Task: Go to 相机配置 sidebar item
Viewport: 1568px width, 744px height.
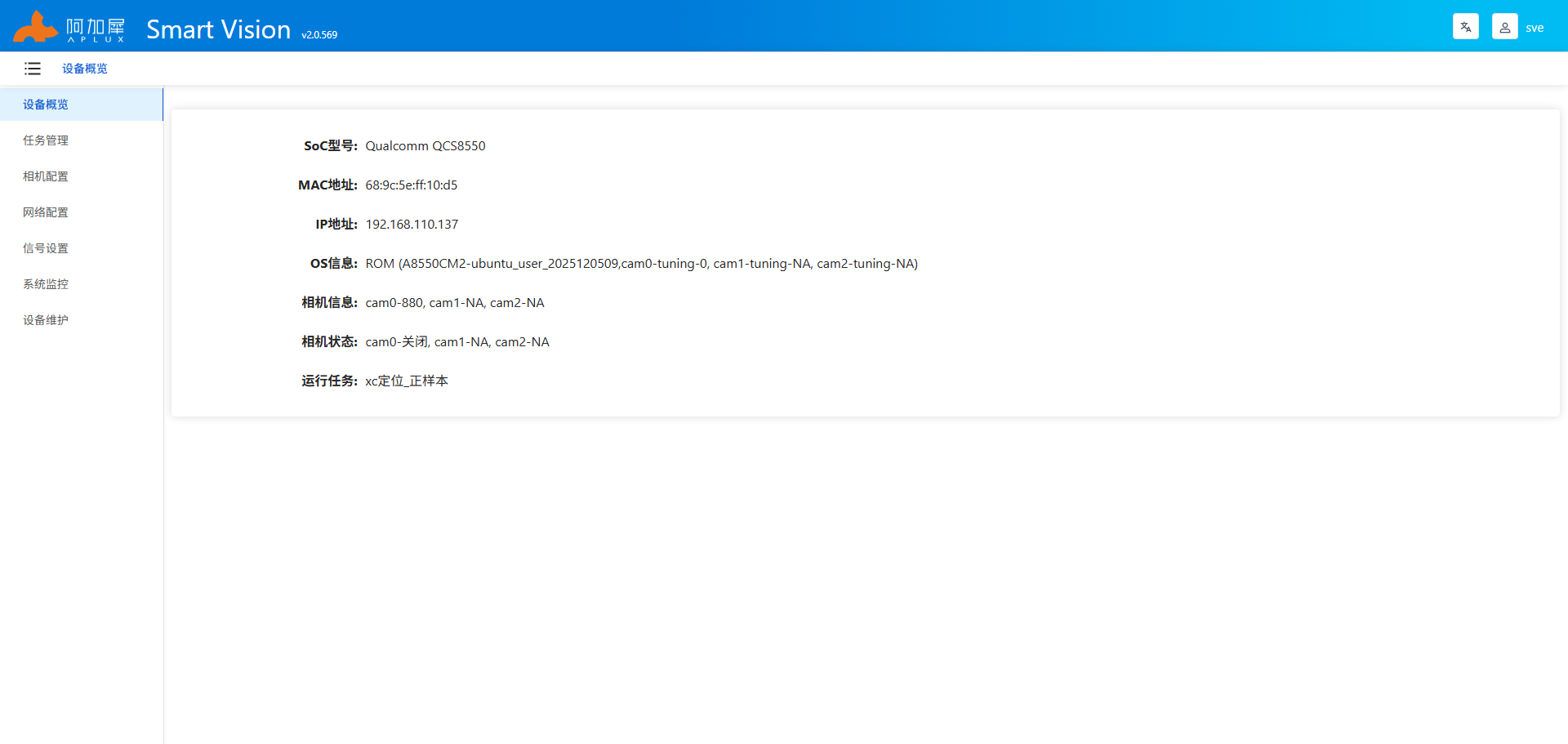Action: click(46, 176)
